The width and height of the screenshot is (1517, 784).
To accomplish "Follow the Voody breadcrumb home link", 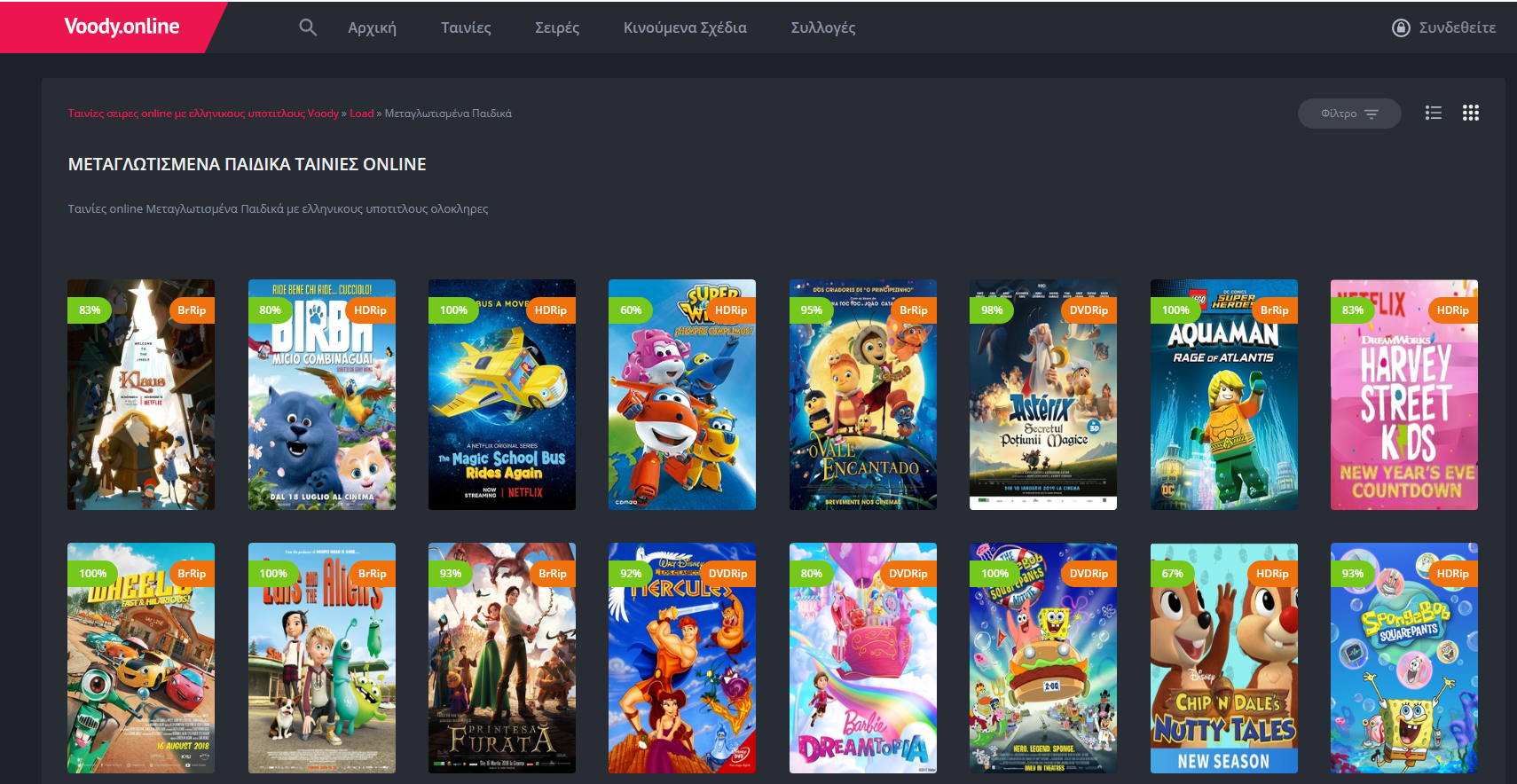I will (x=203, y=114).
